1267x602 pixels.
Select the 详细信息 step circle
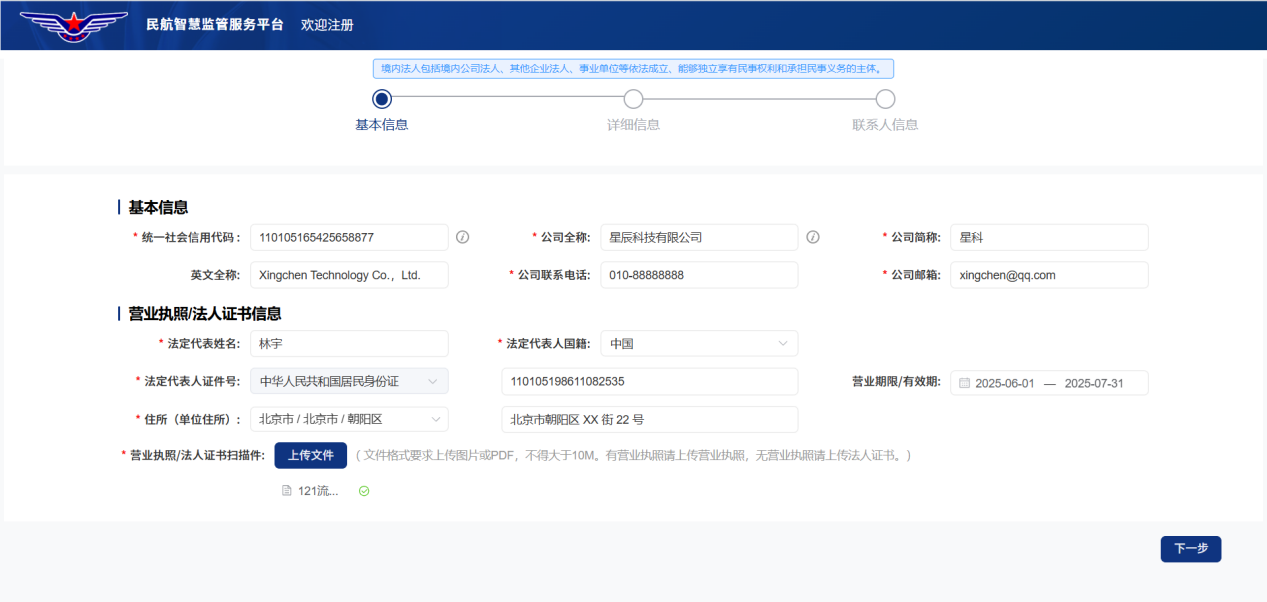point(633,99)
